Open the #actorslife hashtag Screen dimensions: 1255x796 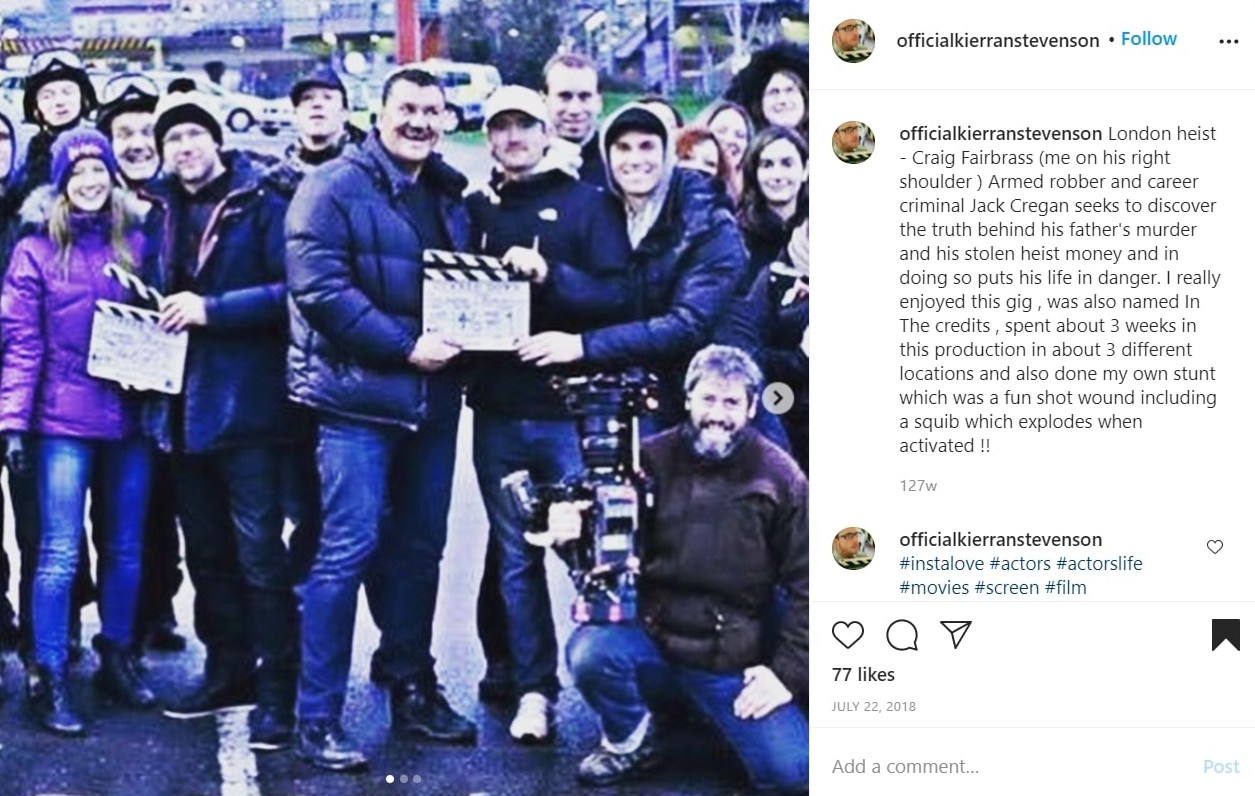(x=1099, y=563)
